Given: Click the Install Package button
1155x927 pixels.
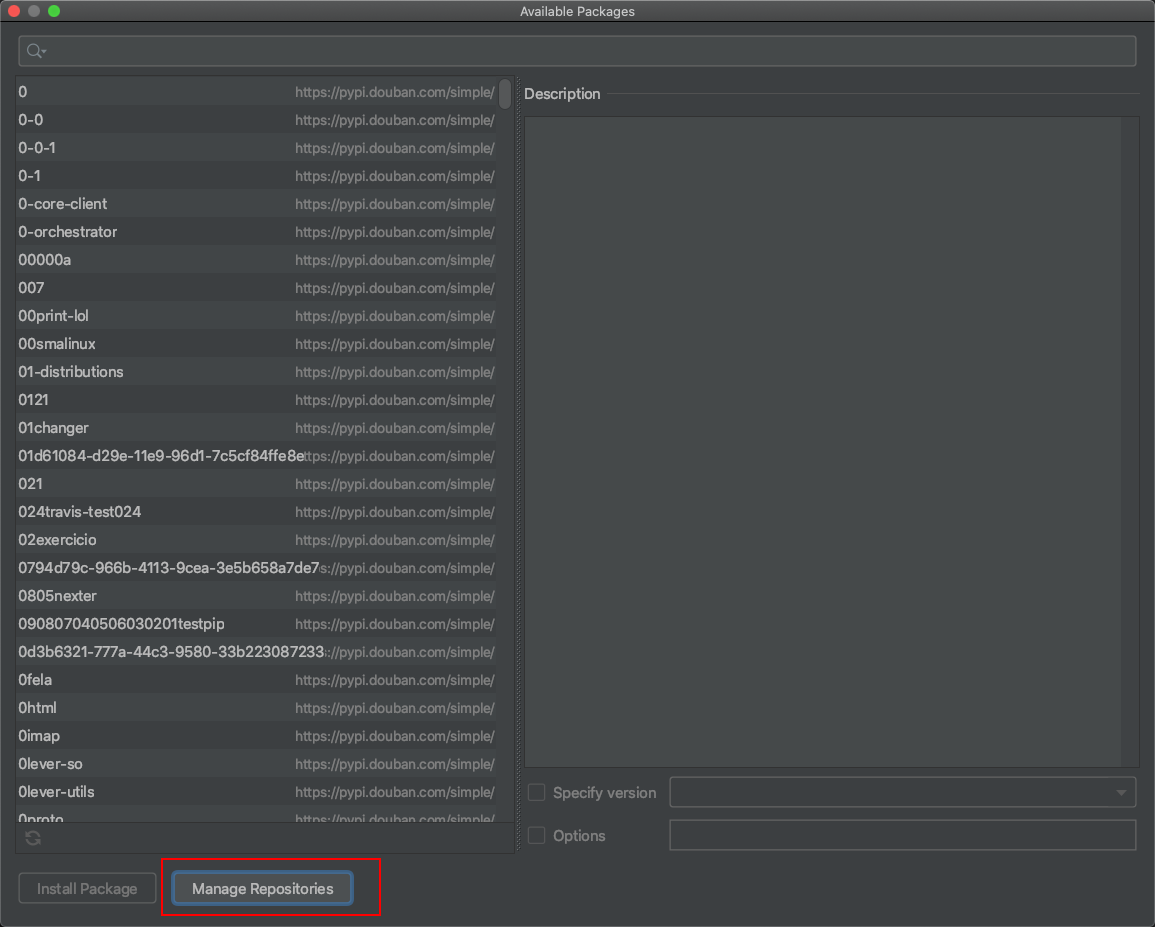Looking at the screenshot, I should pyautogui.click(x=87, y=888).
